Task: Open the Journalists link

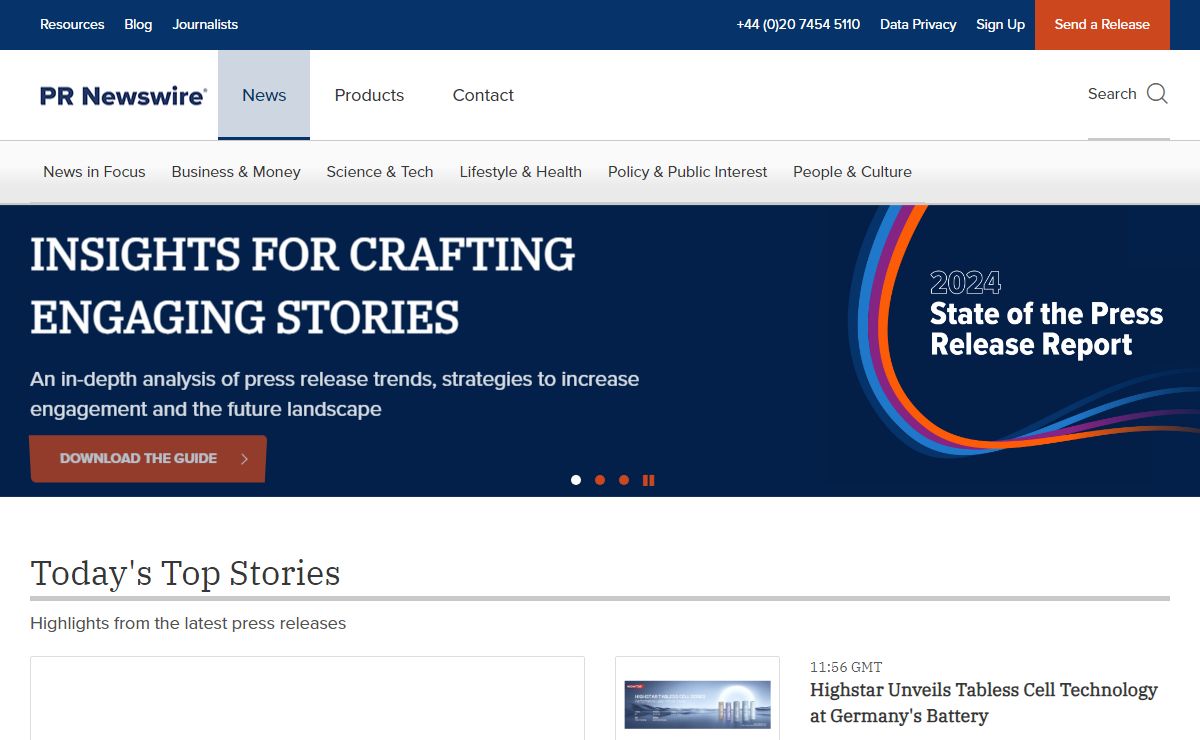Action: [x=205, y=25]
